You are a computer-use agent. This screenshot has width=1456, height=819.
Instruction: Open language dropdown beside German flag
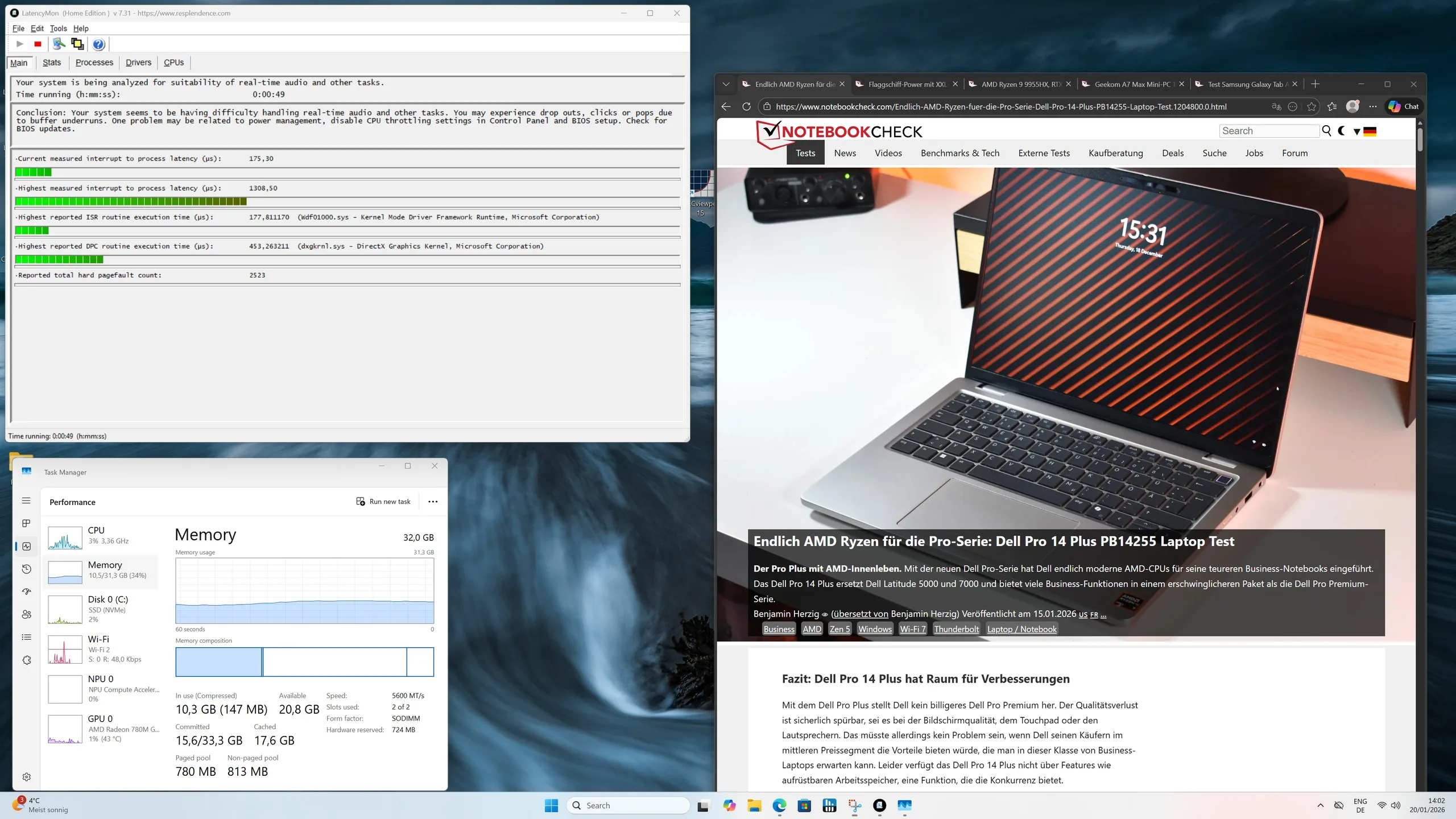1357,131
